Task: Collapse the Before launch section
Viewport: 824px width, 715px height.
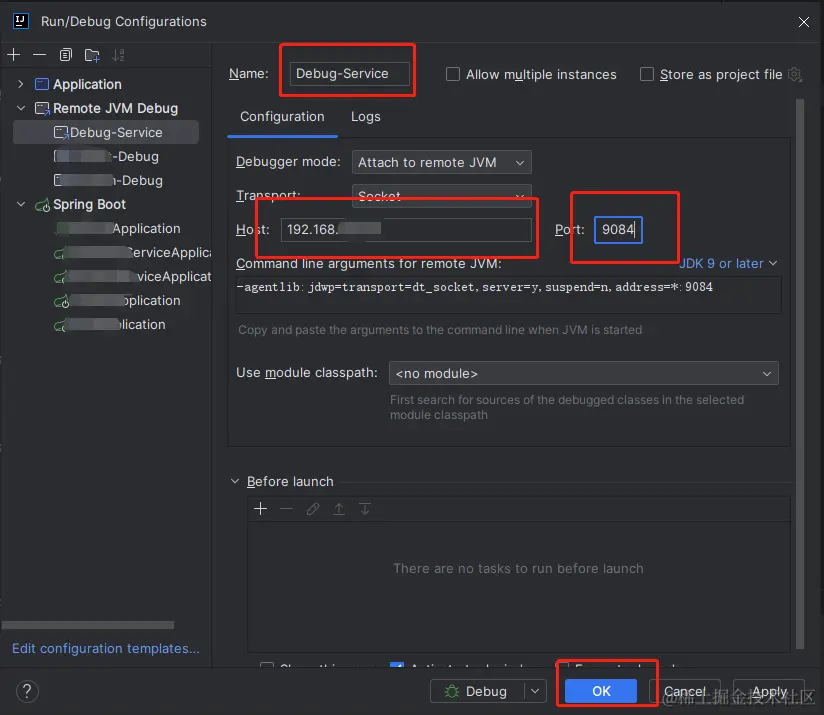Action: pos(235,481)
